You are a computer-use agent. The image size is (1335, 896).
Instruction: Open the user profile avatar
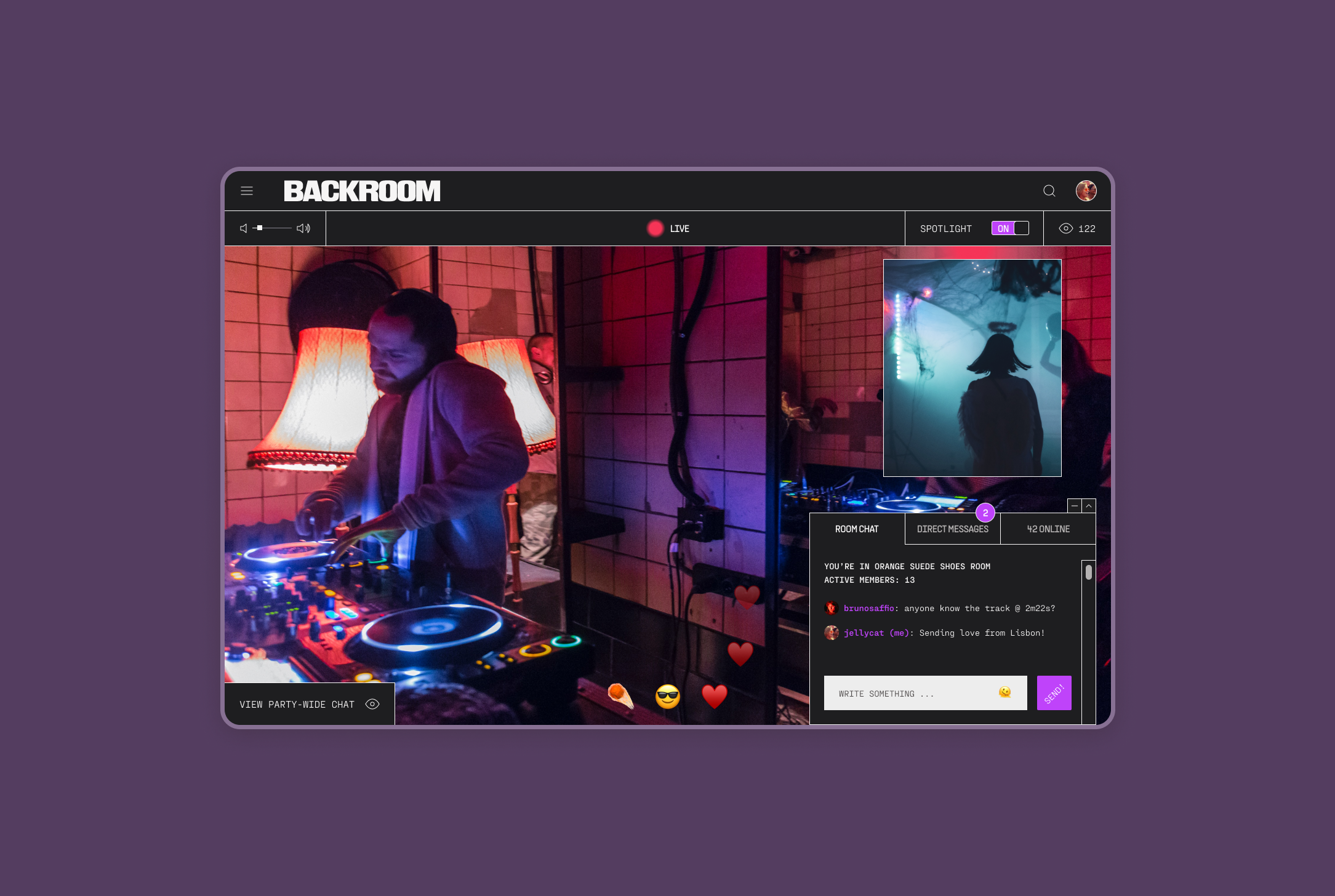tap(1086, 191)
